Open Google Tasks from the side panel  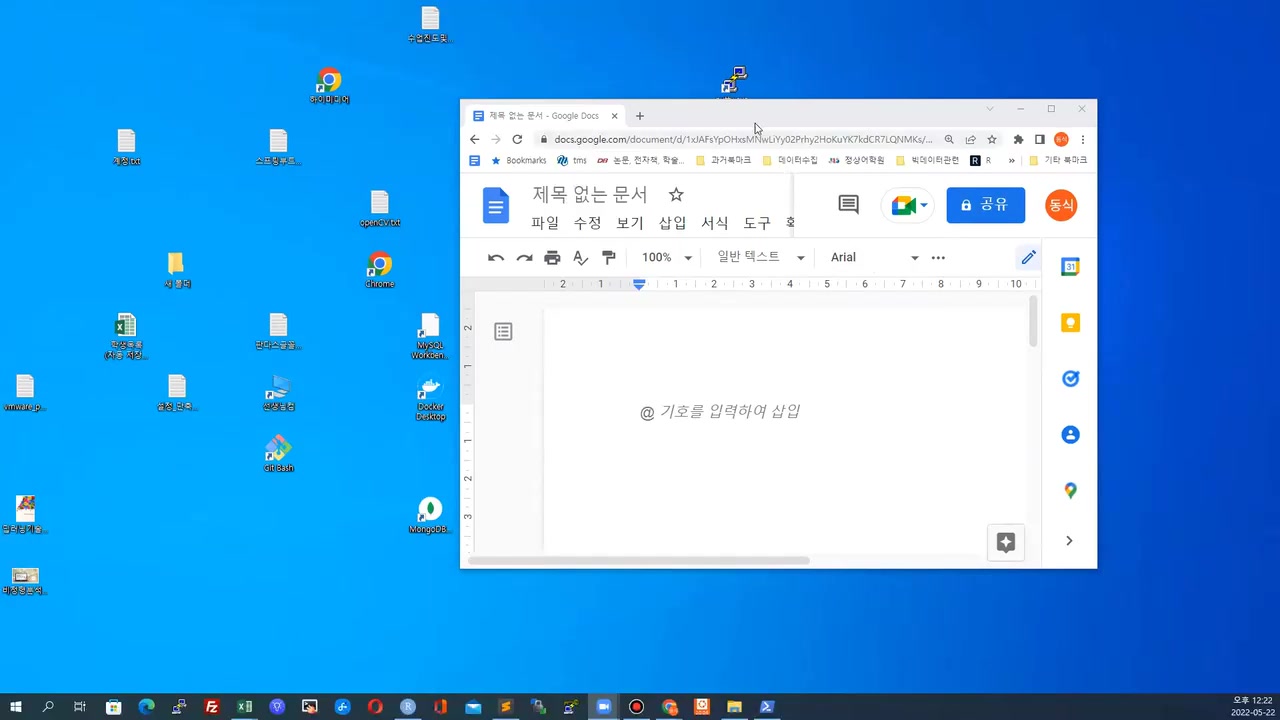(x=1070, y=378)
